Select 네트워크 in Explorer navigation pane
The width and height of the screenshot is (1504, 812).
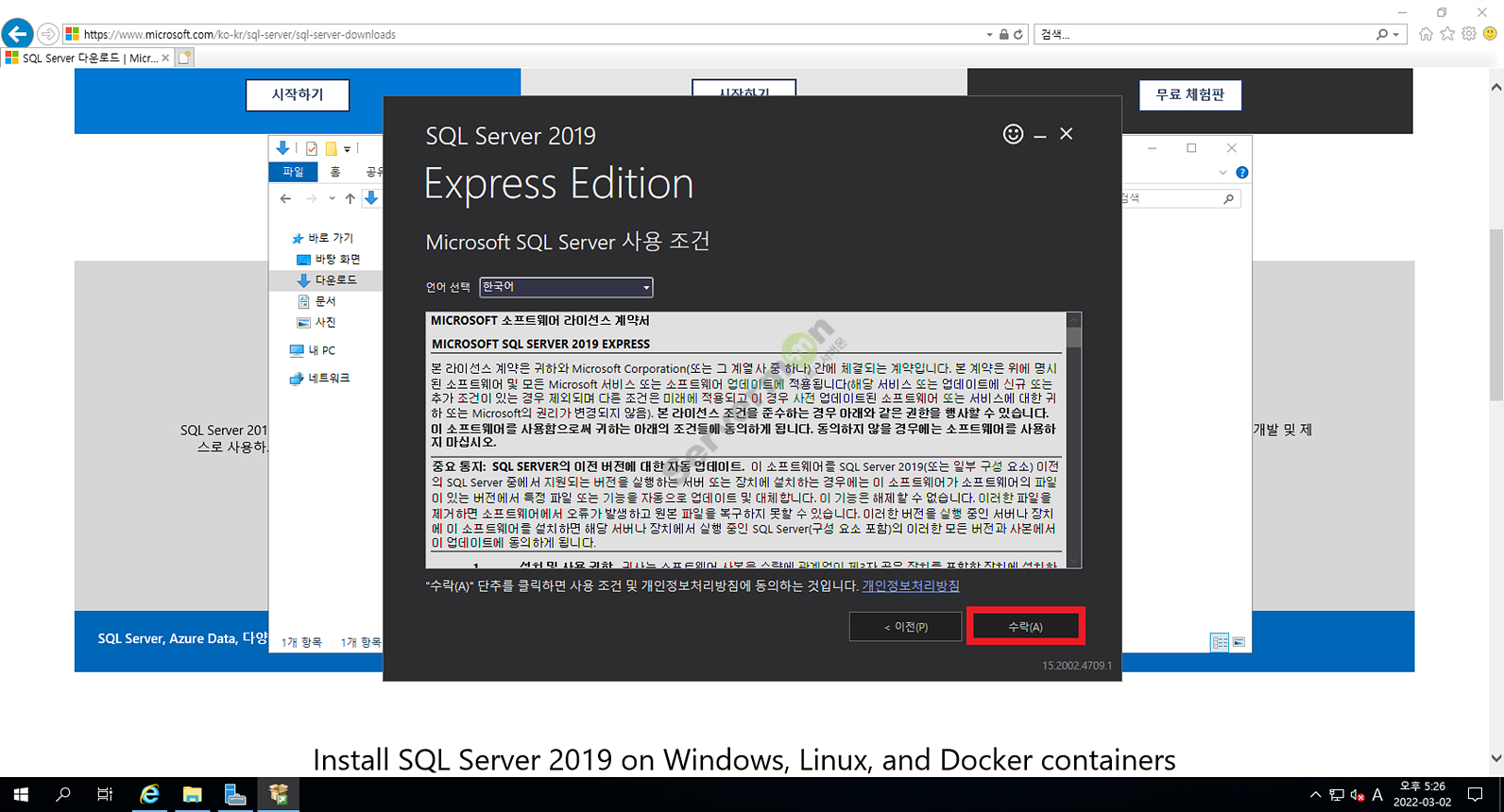coord(319,378)
